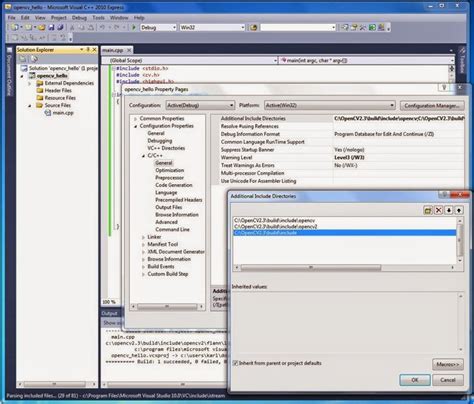Pin the Solution Explorer panel
Image resolution: width=474 pixels, height=404 pixels.
point(88,50)
